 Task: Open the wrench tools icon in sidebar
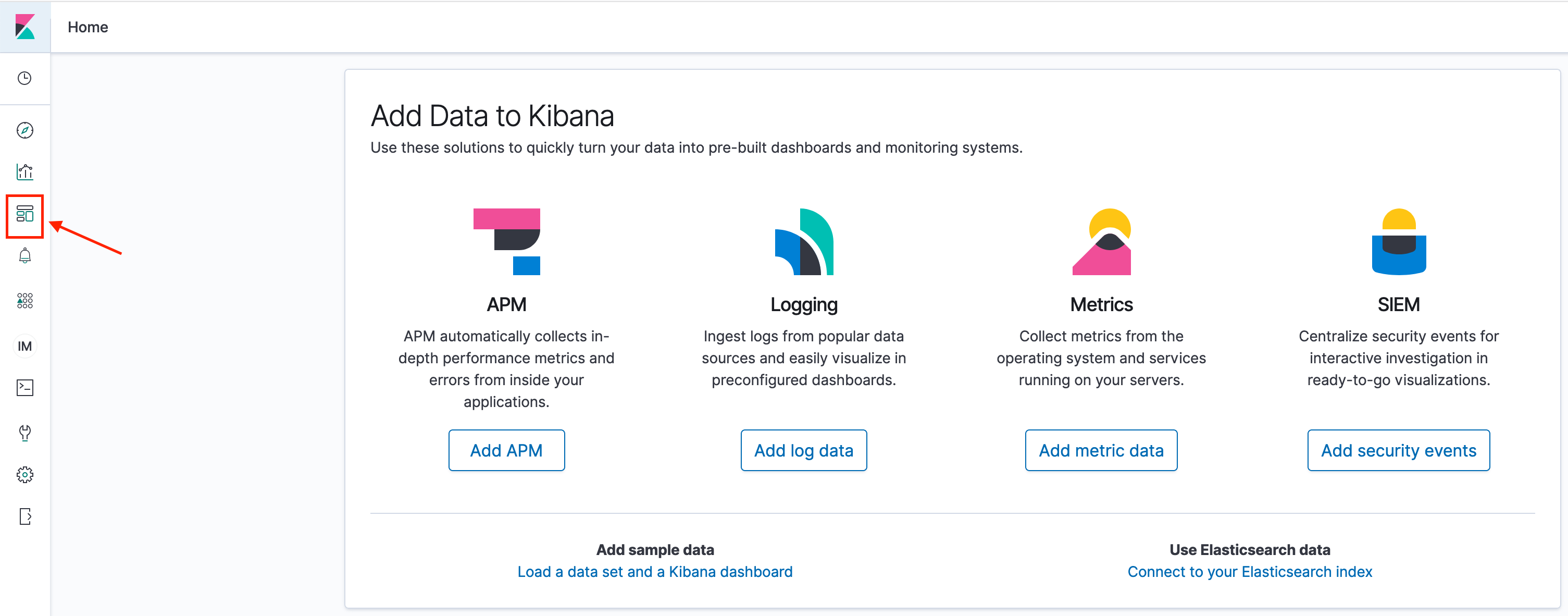pos(25,432)
